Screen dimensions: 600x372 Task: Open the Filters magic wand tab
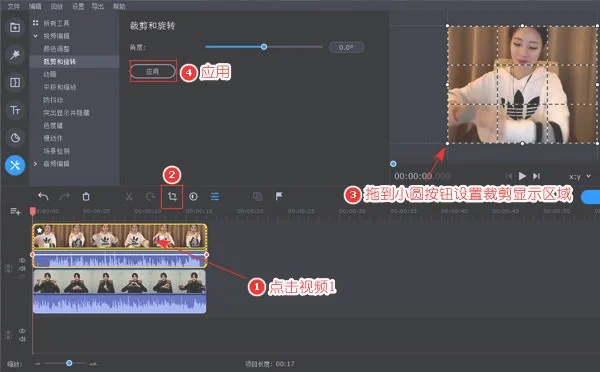15,55
